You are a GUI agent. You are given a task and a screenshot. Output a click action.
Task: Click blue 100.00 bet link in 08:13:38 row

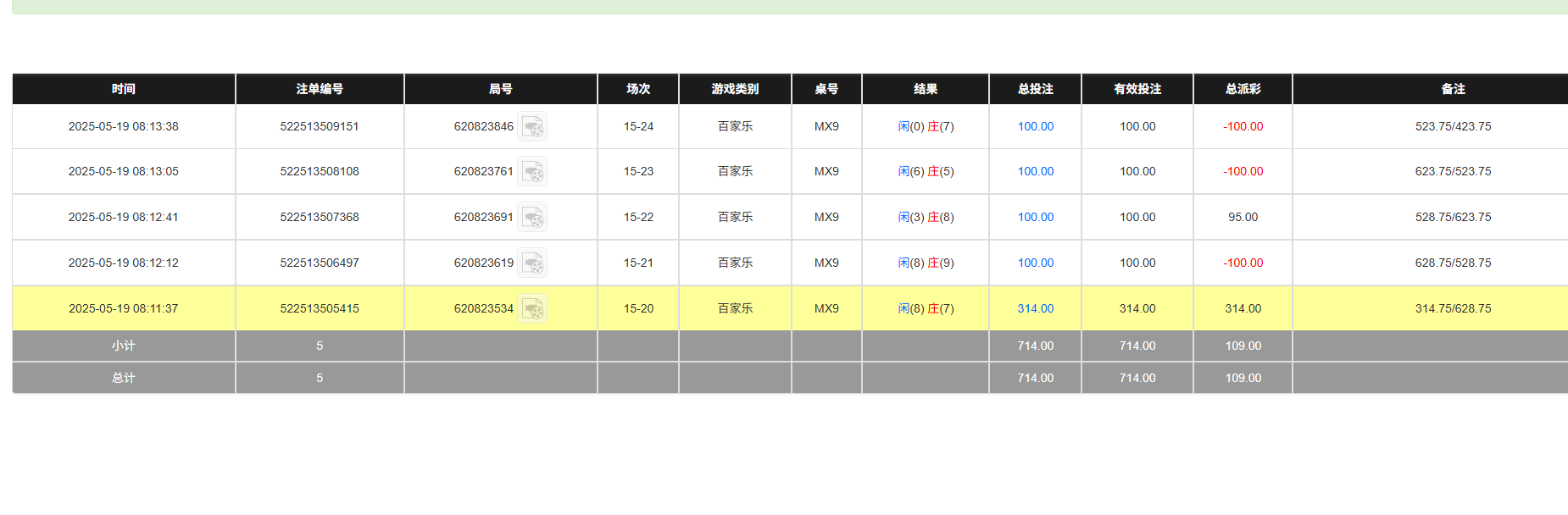coord(1035,127)
